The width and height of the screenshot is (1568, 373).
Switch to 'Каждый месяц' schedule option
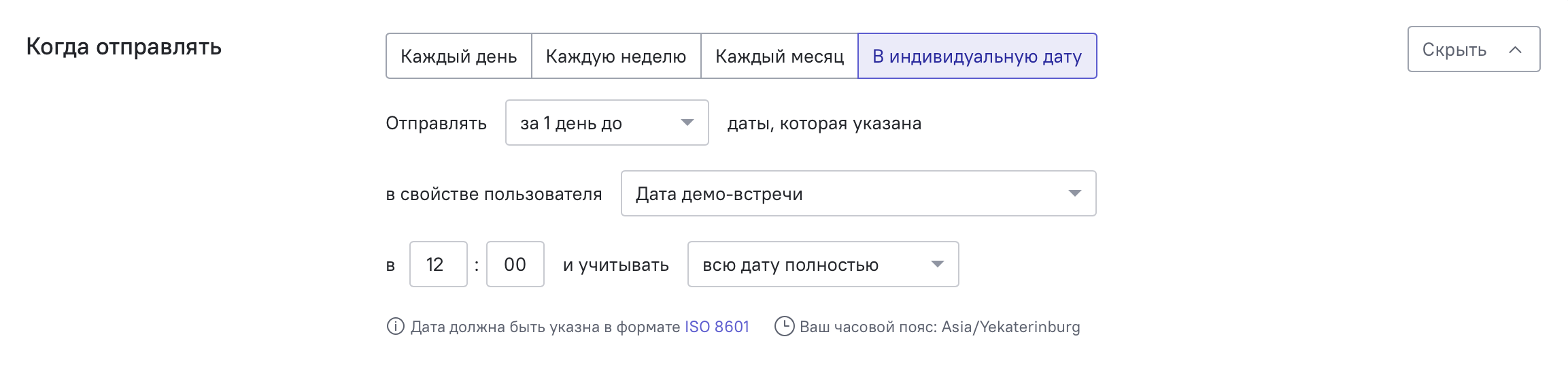click(779, 56)
